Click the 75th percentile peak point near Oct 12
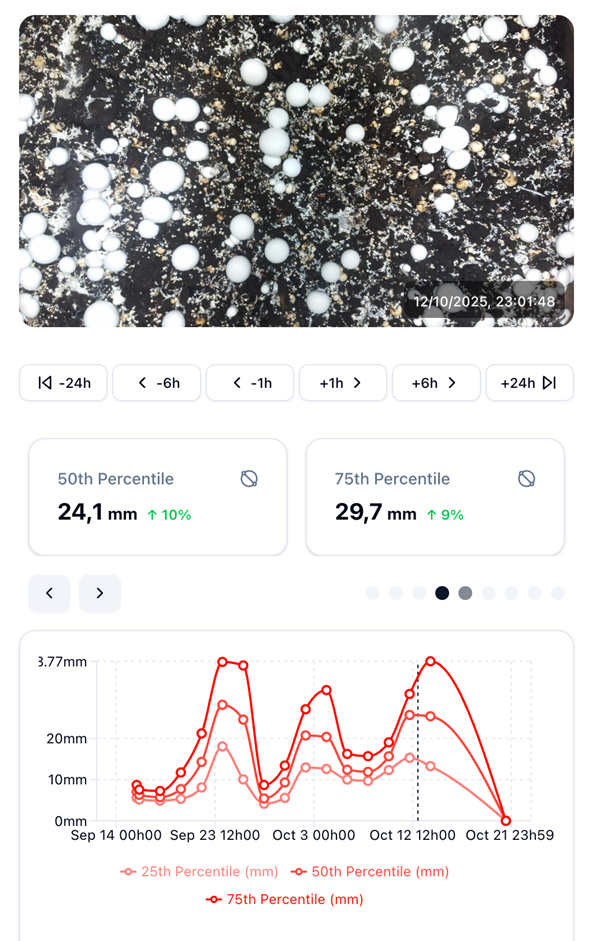 pyautogui.click(x=430, y=661)
